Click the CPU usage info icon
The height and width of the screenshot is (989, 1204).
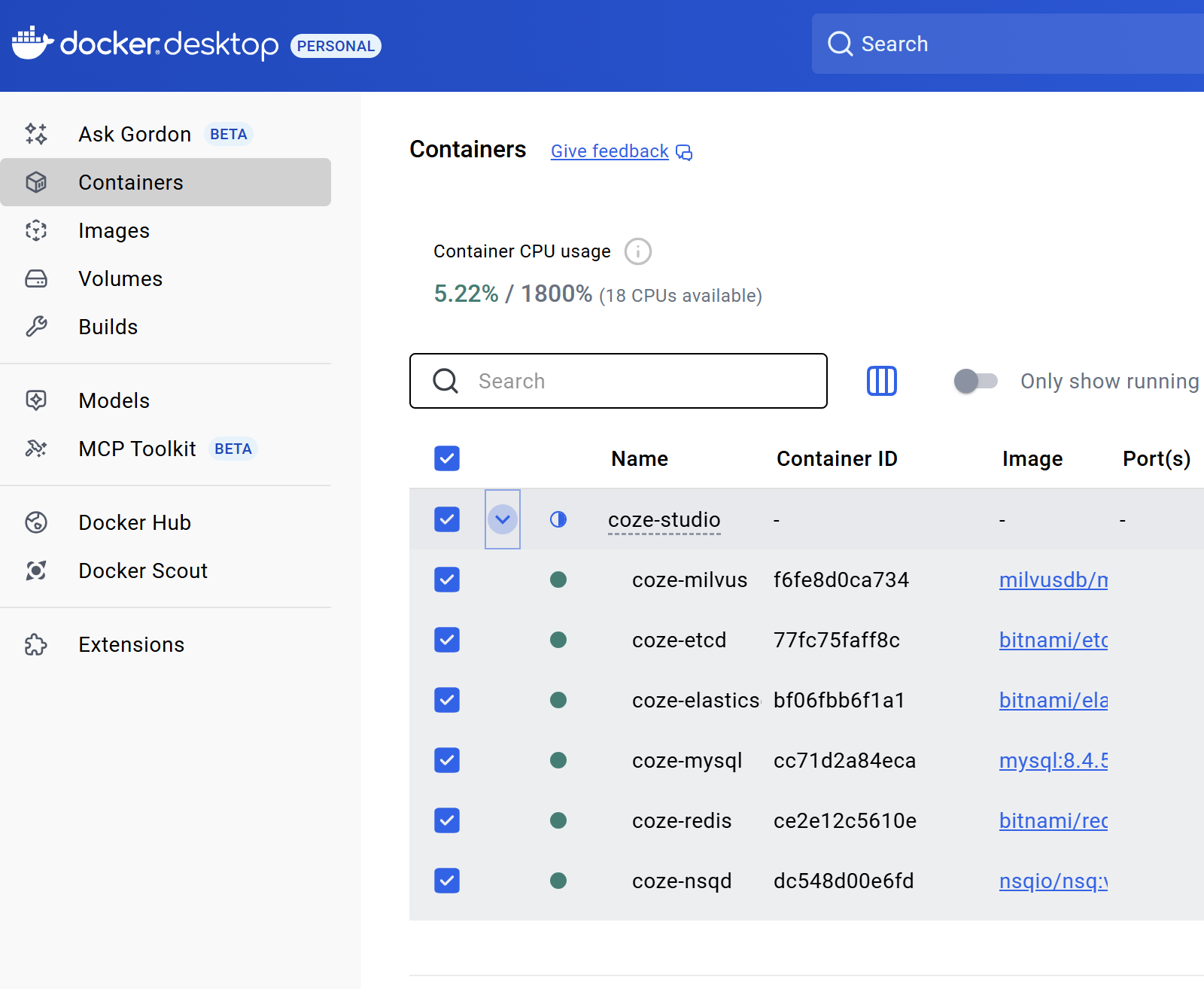[638, 251]
